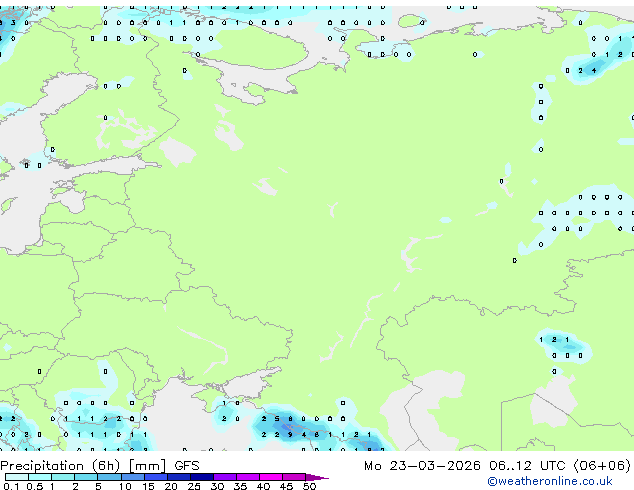Image resolution: width=634 pixels, height=490 pixels.
Task: Click the '20' legend scale label
Action: pos(171,486)
